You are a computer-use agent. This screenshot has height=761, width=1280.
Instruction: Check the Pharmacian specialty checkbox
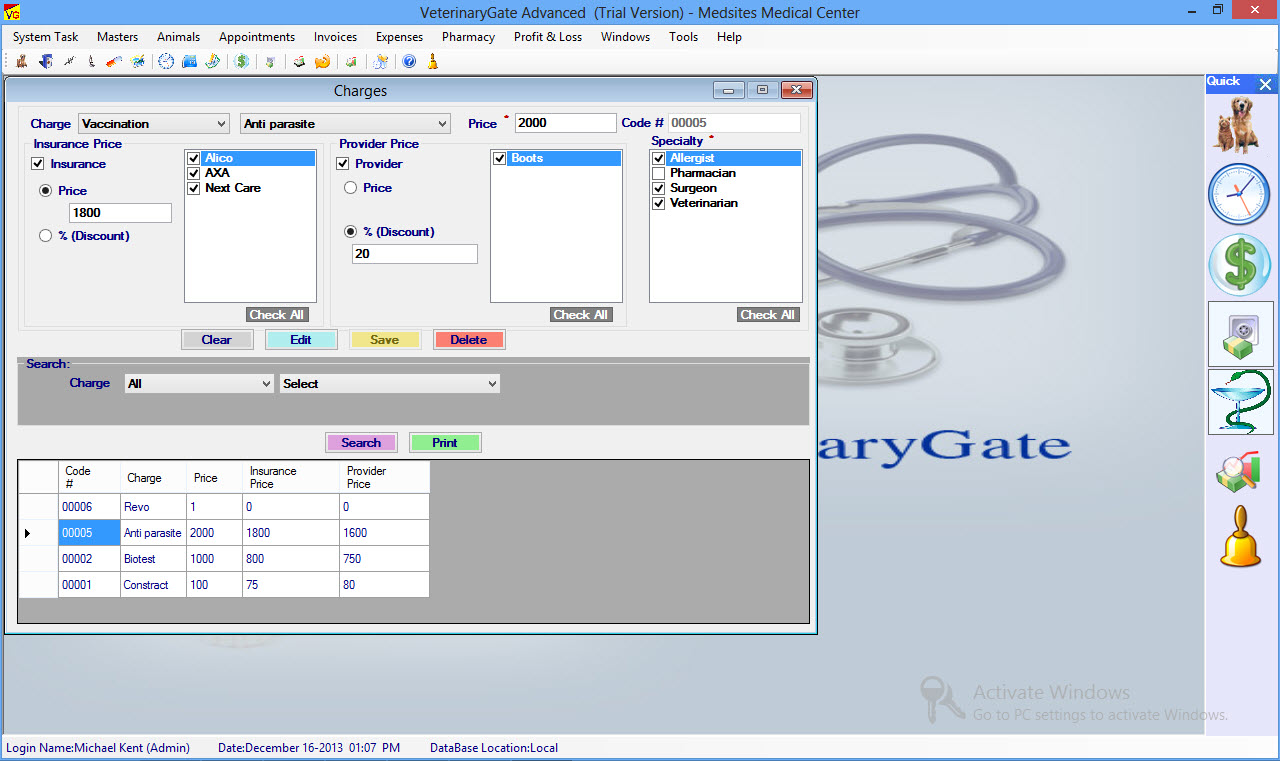[658, 174]
